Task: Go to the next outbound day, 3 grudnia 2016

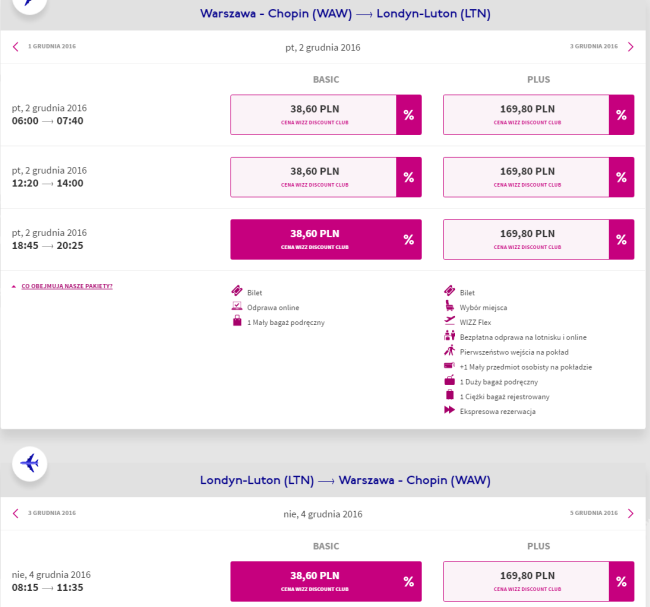Action: click(601, 46)
